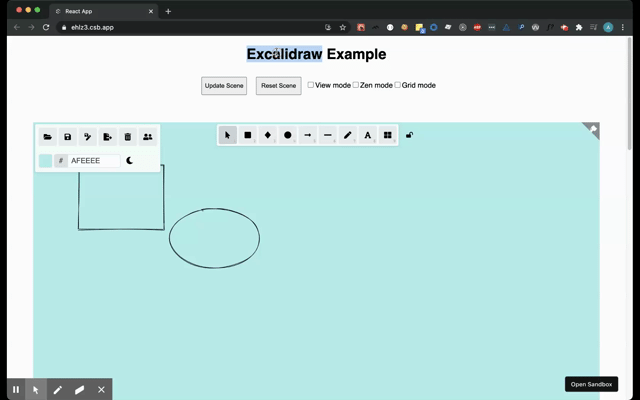
Task: Click browser Back arrow
Action: pos(17,27)
